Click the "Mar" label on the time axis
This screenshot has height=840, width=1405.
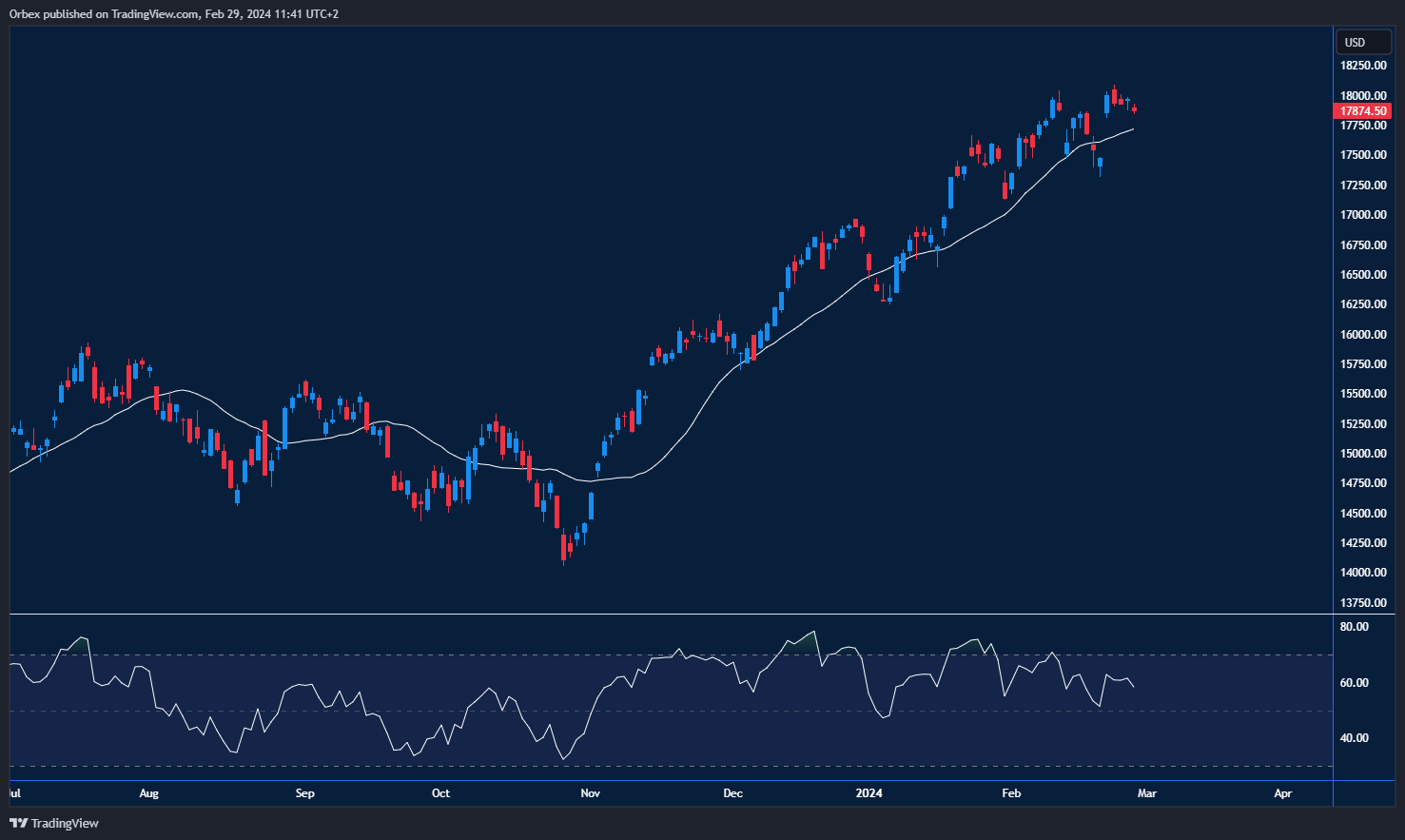(1147, 792)
